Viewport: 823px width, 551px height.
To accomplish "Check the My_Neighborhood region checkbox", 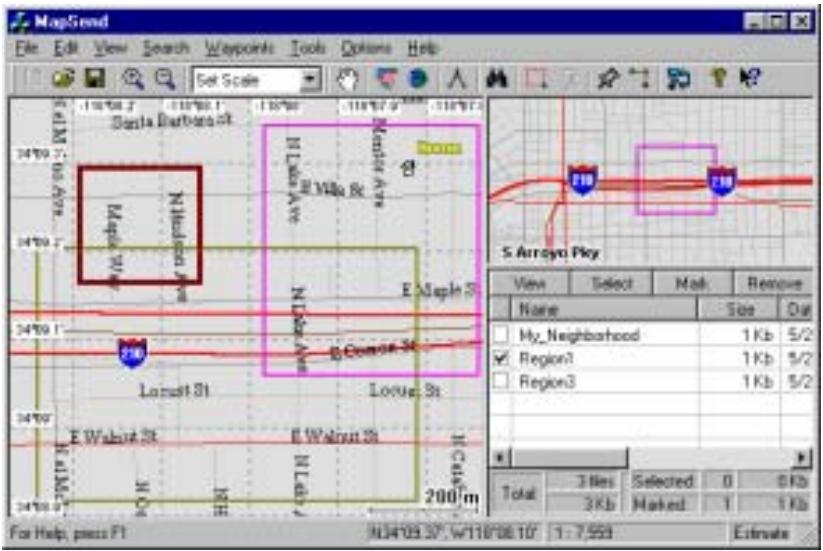I will click(x=501, y=334).
